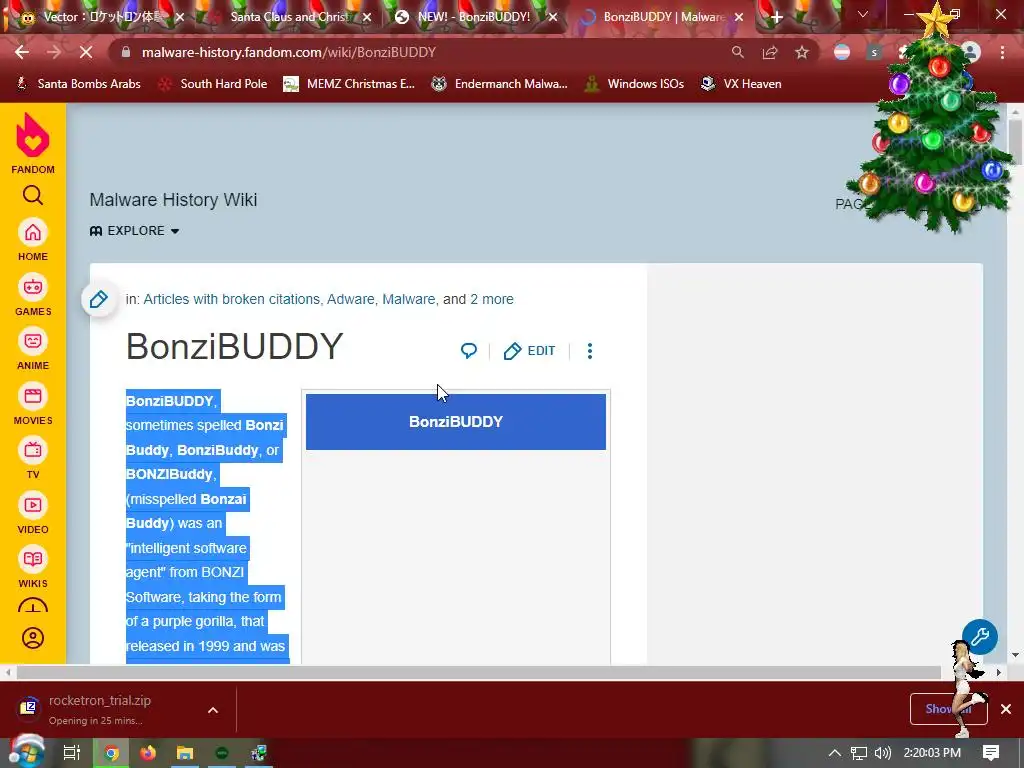
Task: Open Chrome from the taskbar
Action: point(112,753)
